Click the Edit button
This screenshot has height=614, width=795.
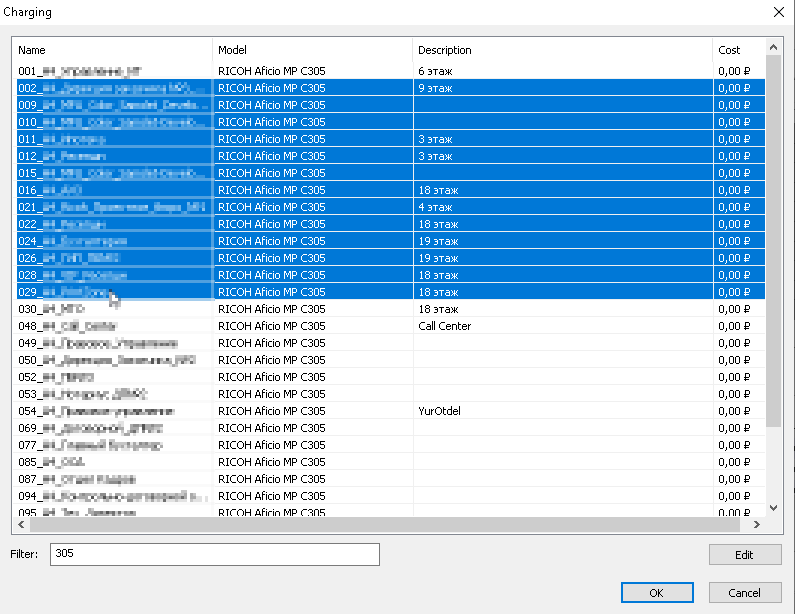[x=745, y=555]
